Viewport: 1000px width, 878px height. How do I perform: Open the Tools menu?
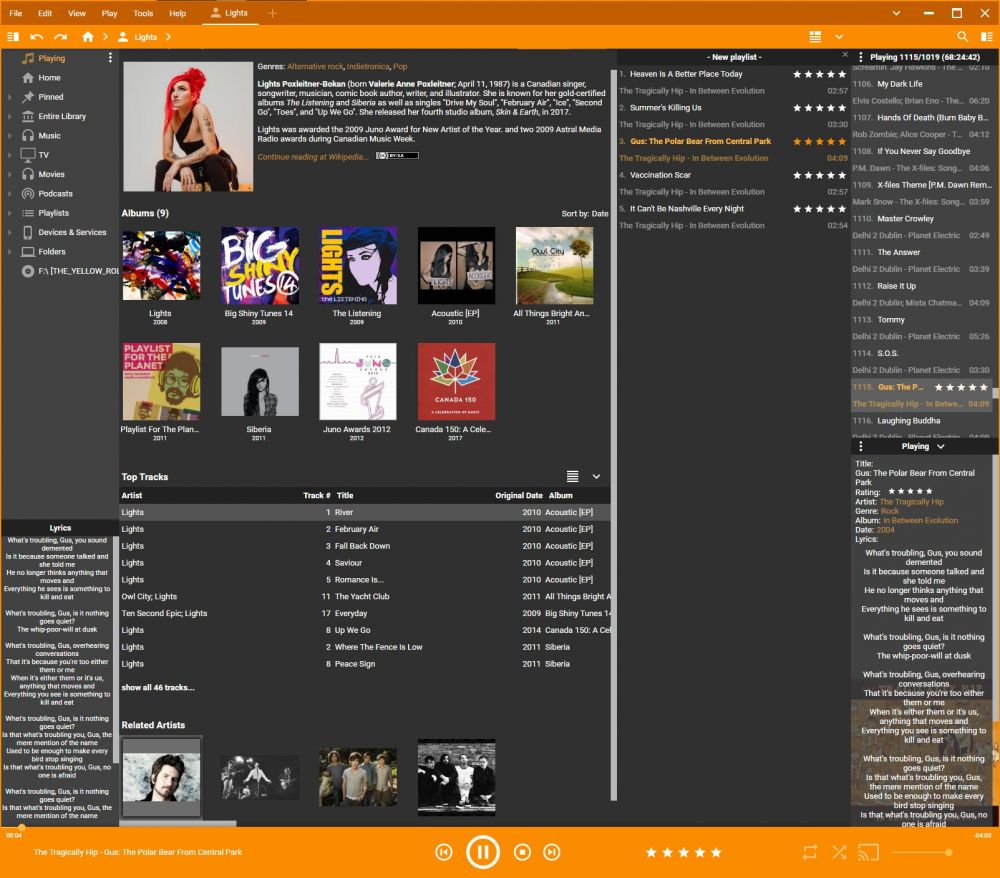[x=142, y=13]
